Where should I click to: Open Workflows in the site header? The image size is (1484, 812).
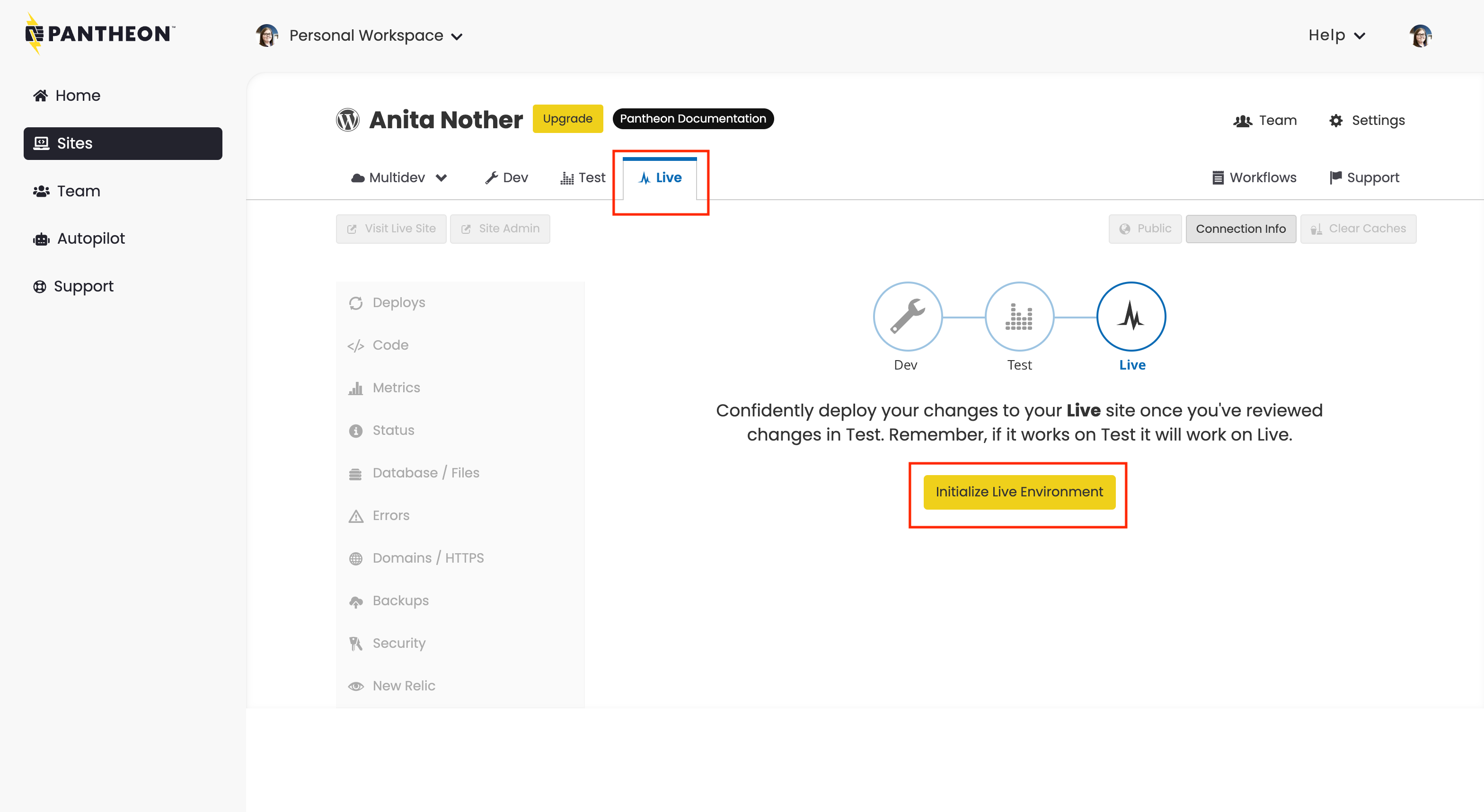click(x=1254, y=177)
